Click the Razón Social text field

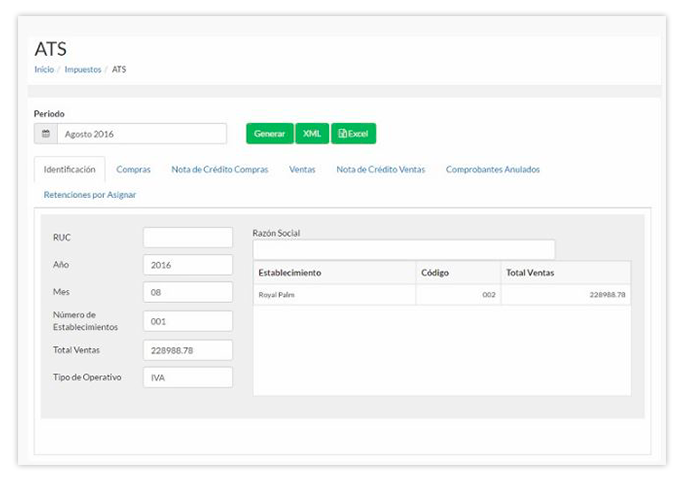click(x=403, y=249)
